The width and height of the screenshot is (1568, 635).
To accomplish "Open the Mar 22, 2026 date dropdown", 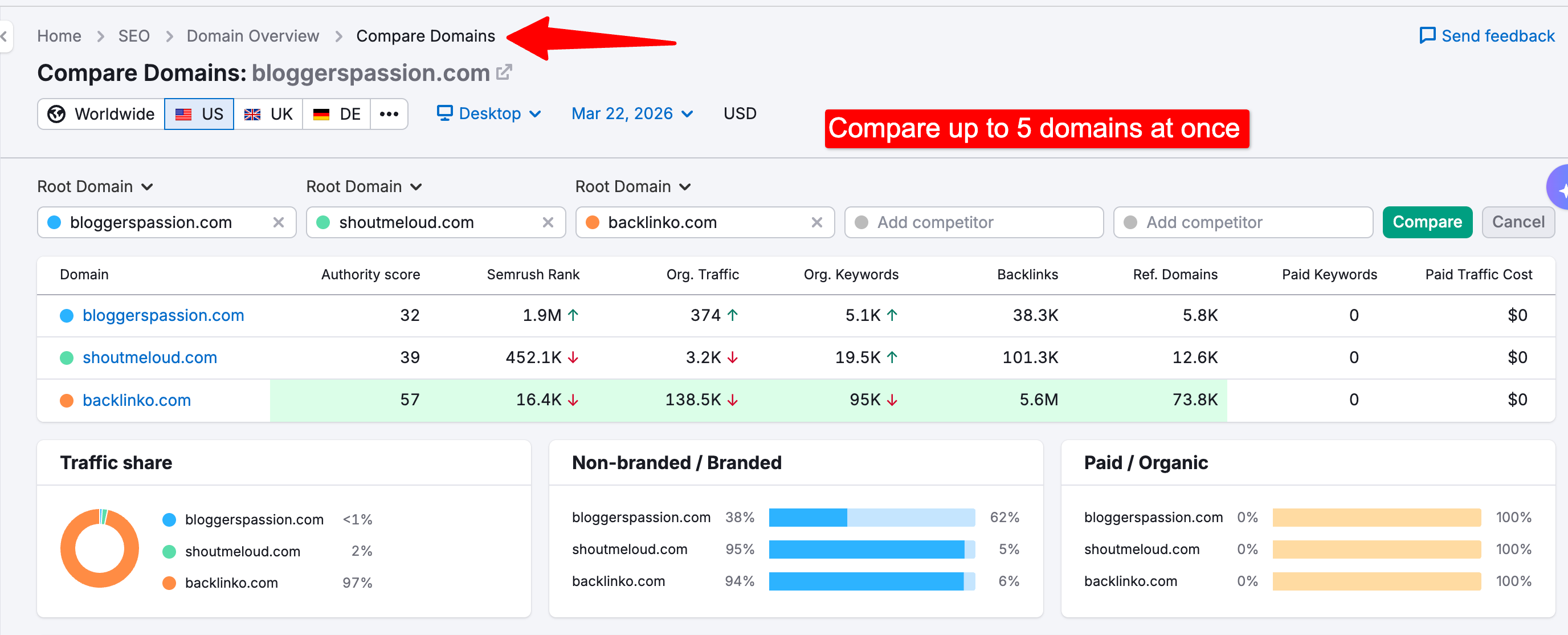I will click(x=632, y=114).
